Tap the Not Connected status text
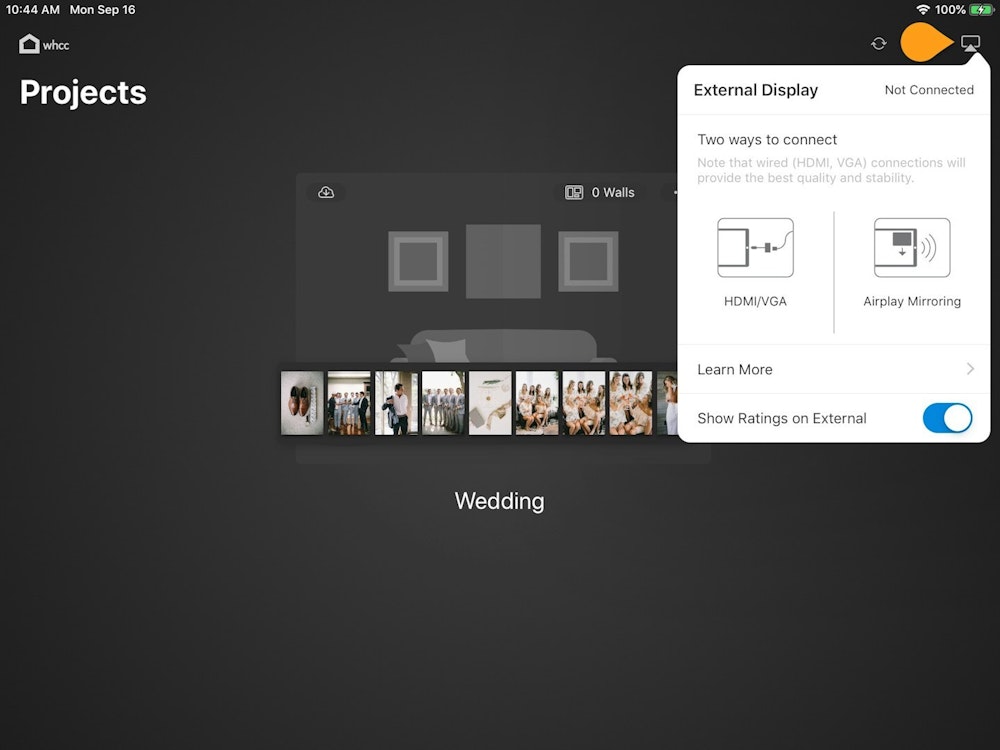1000x750 pixels. point(928,90)
